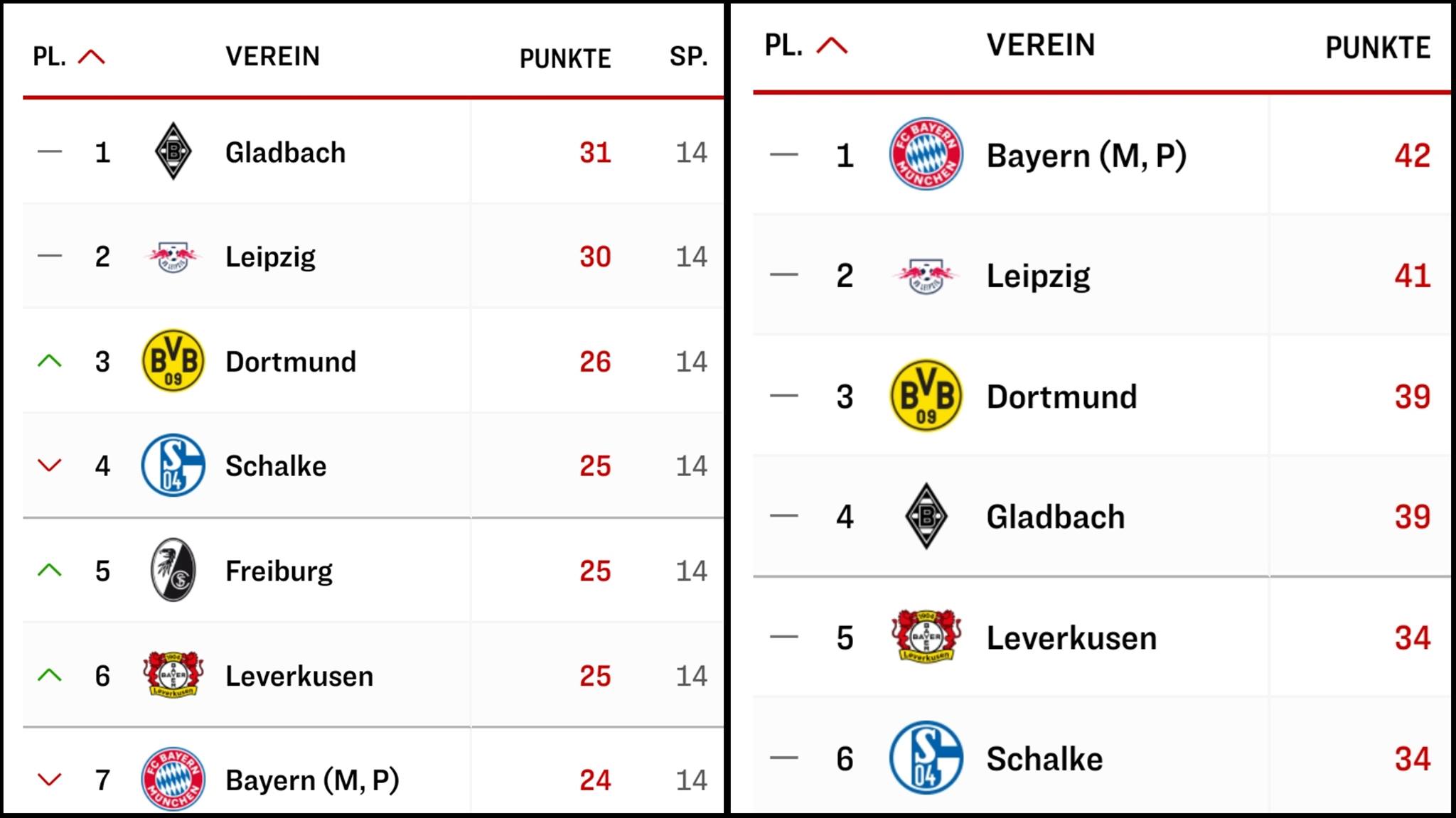Click the Schalke crest in right table
This screenshot has height=818, width=1456.
[x=926, y=758]
